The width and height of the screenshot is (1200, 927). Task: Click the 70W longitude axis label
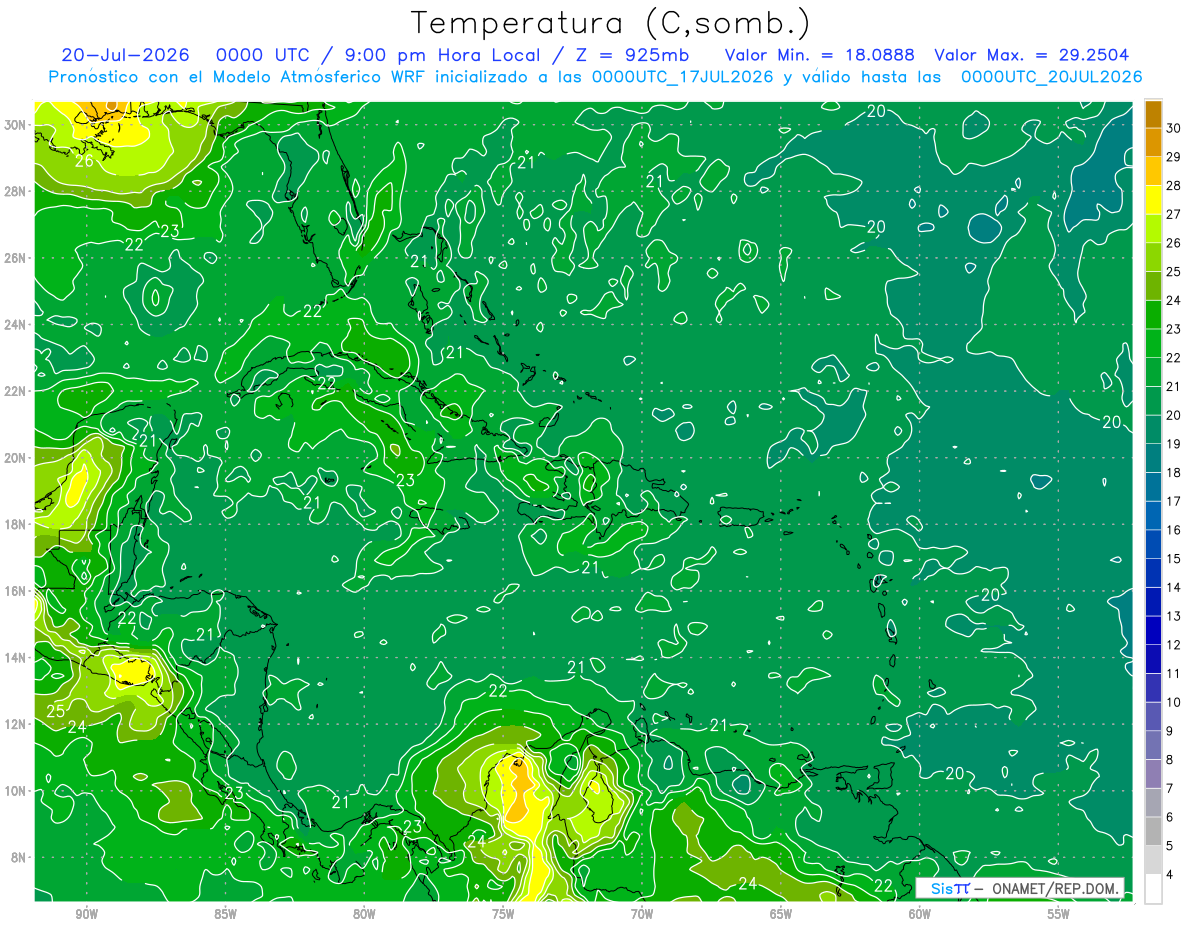pos(642,914)
